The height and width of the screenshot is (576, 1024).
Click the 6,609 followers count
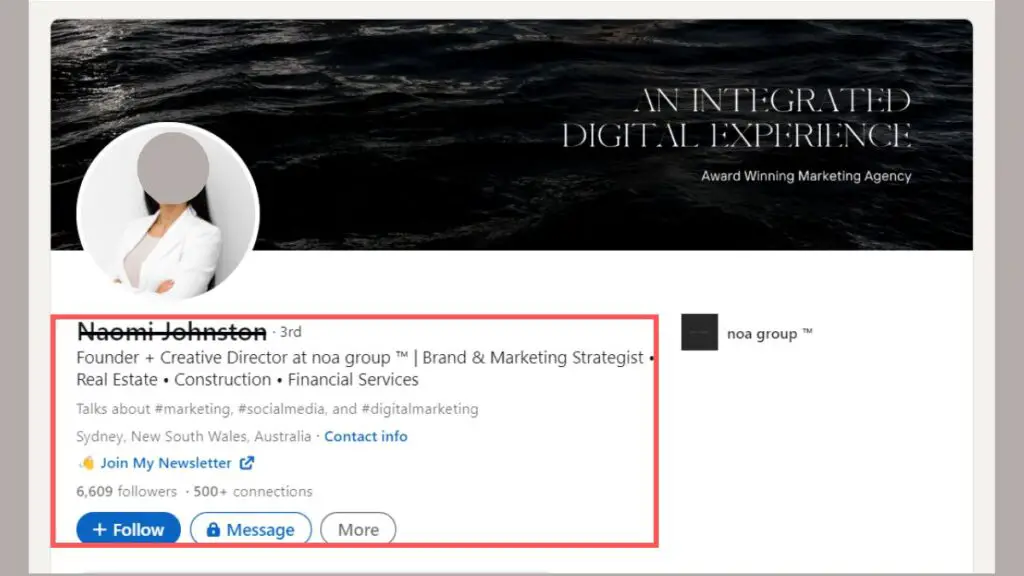(127, 491)
